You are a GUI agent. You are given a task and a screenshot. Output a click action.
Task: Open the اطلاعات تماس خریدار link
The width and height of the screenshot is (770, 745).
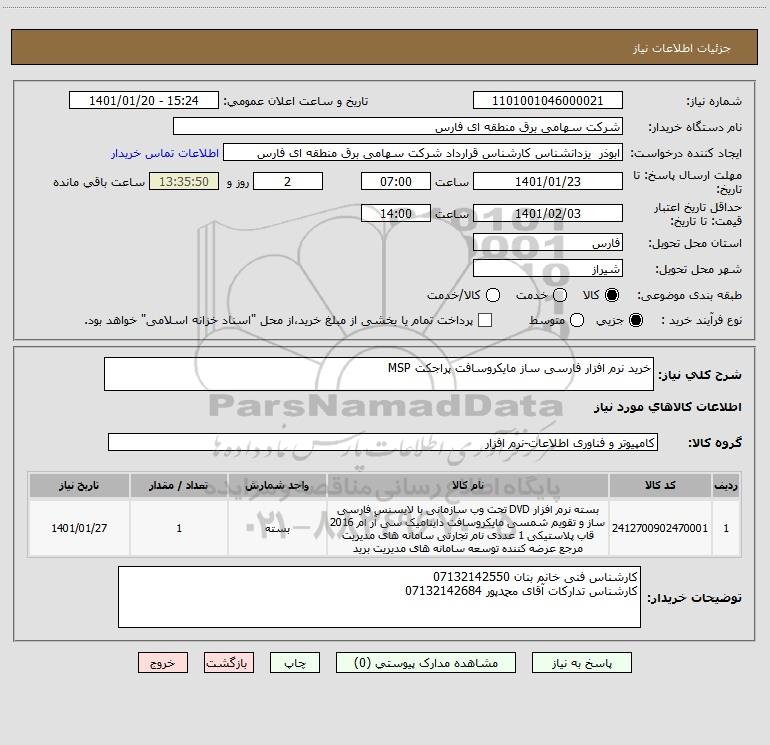[165, 153]
